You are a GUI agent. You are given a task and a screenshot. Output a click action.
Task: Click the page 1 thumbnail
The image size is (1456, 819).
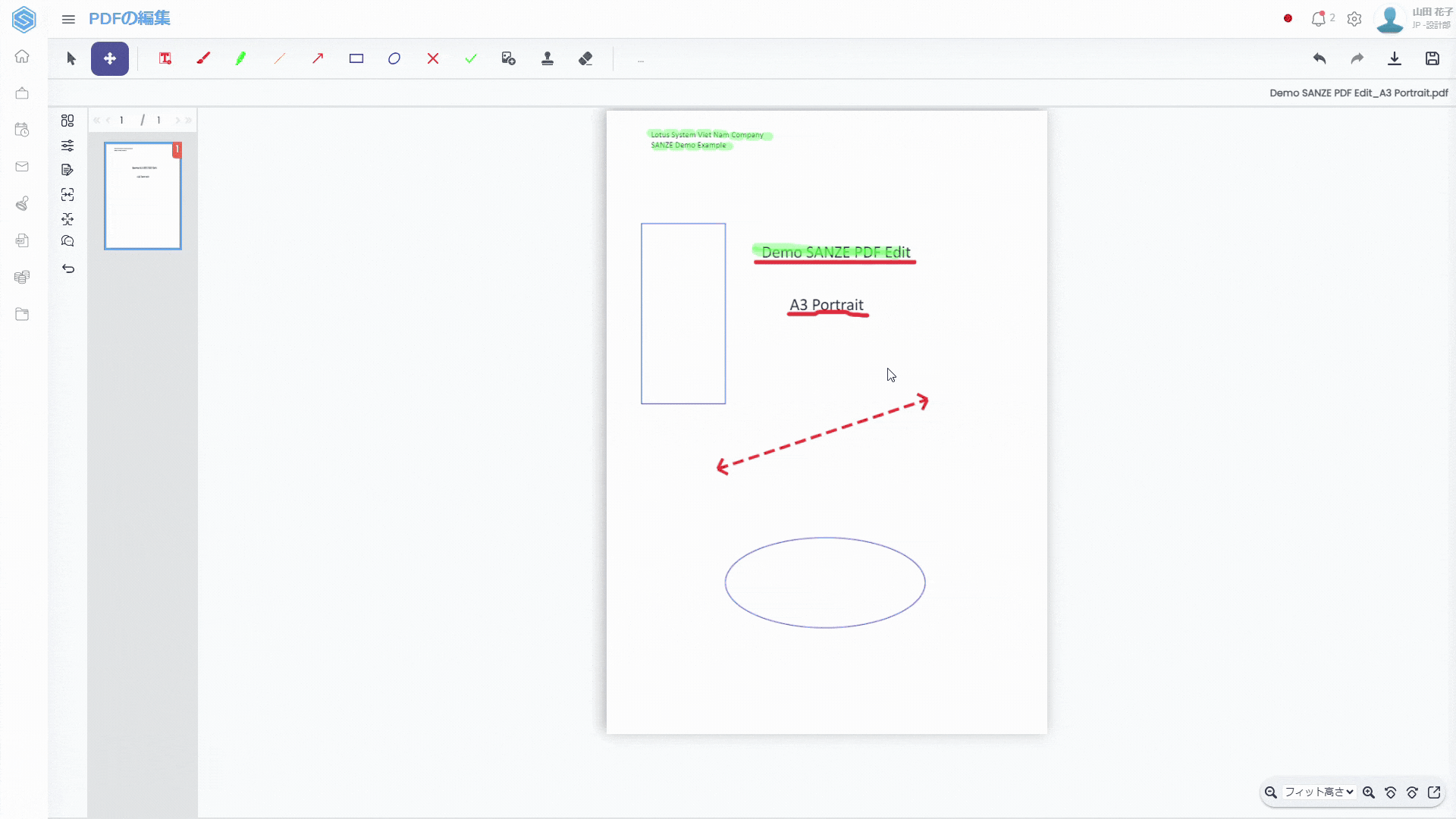coord(143,196)
